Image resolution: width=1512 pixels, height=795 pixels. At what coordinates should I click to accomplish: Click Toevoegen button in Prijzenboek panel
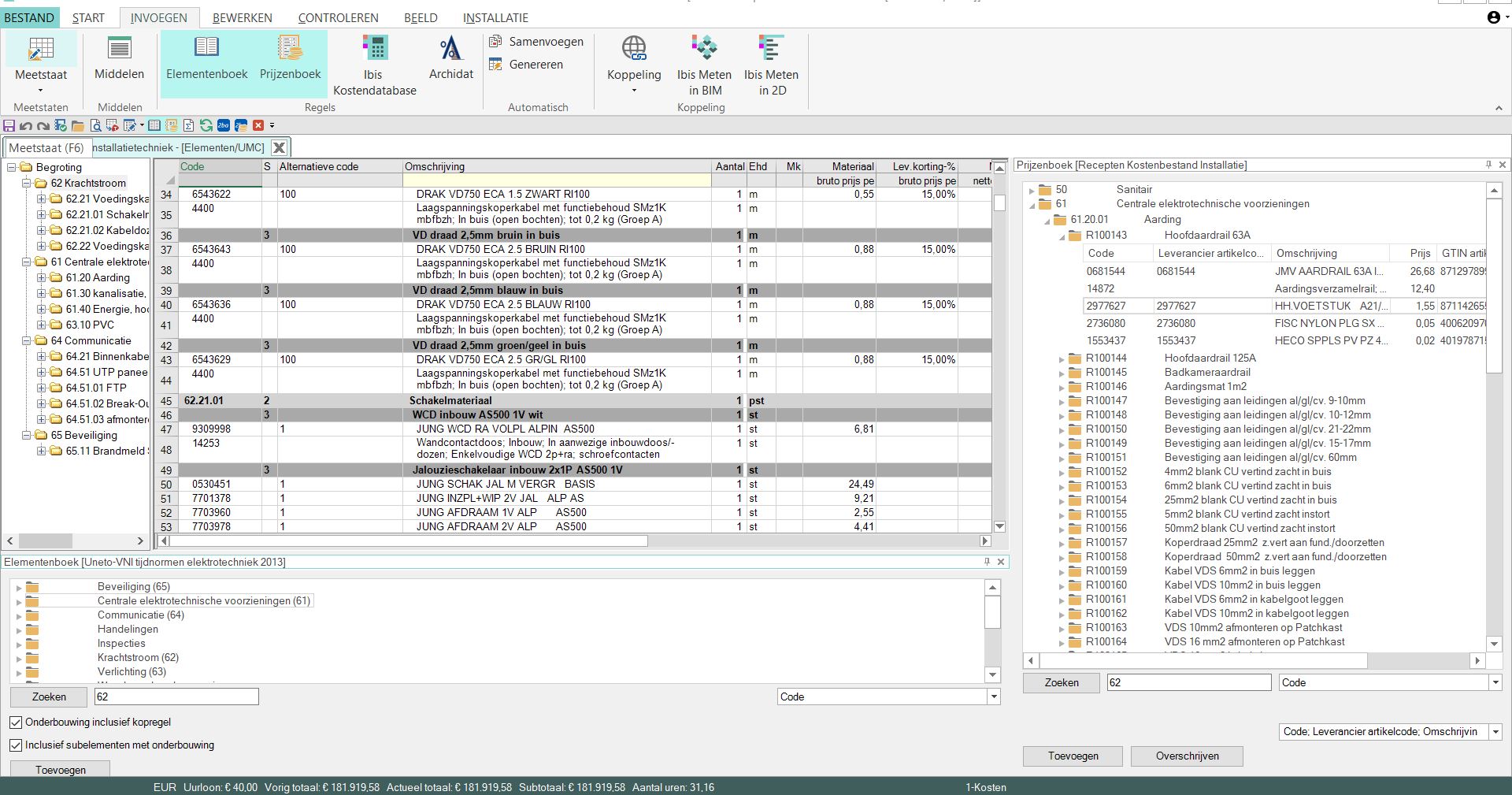click(x=1073, y=756)
